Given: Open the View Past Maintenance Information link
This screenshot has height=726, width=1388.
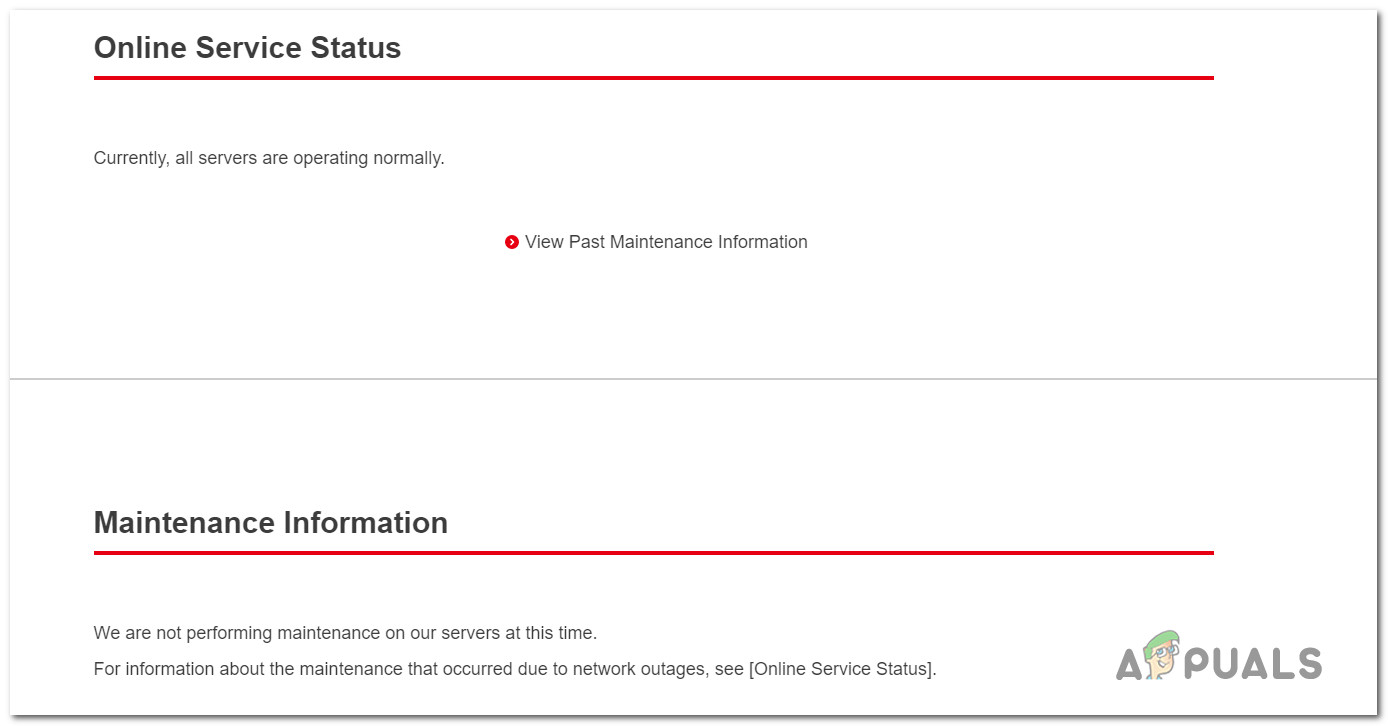Looking at the screenshot, I should click(x=666, y=242).
